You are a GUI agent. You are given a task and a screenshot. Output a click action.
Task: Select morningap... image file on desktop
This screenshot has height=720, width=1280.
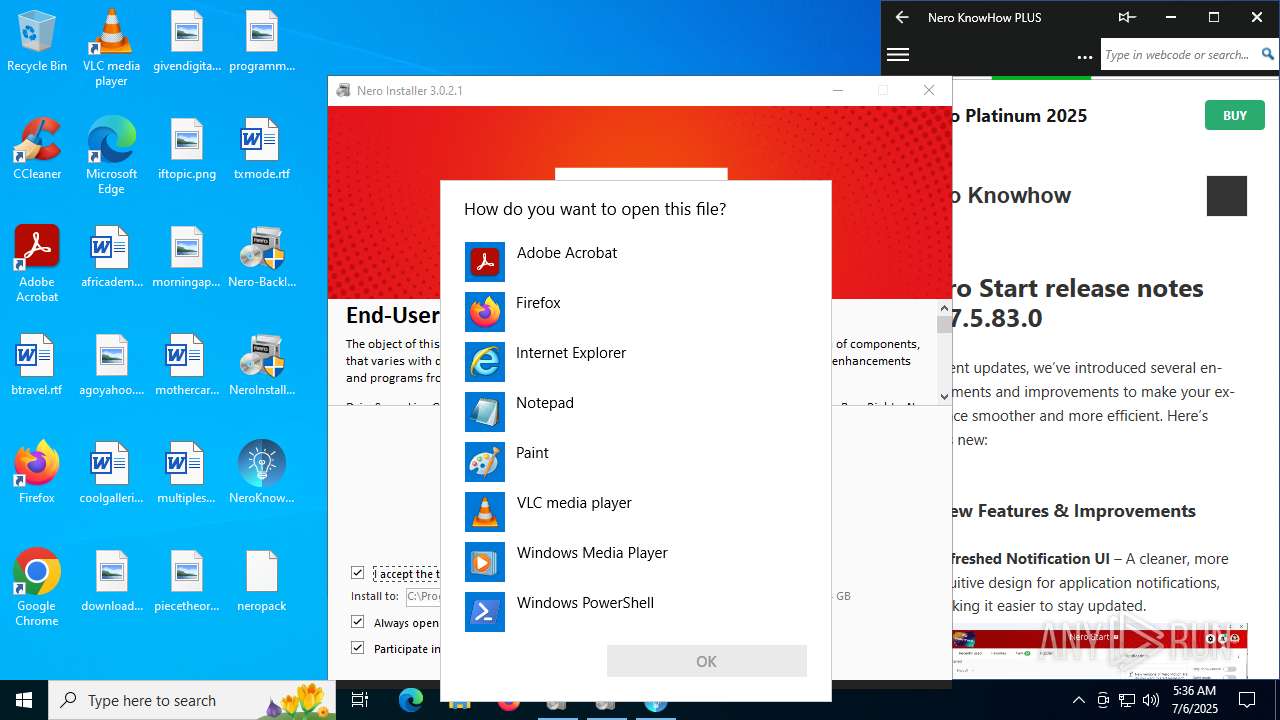pos(187,257)
